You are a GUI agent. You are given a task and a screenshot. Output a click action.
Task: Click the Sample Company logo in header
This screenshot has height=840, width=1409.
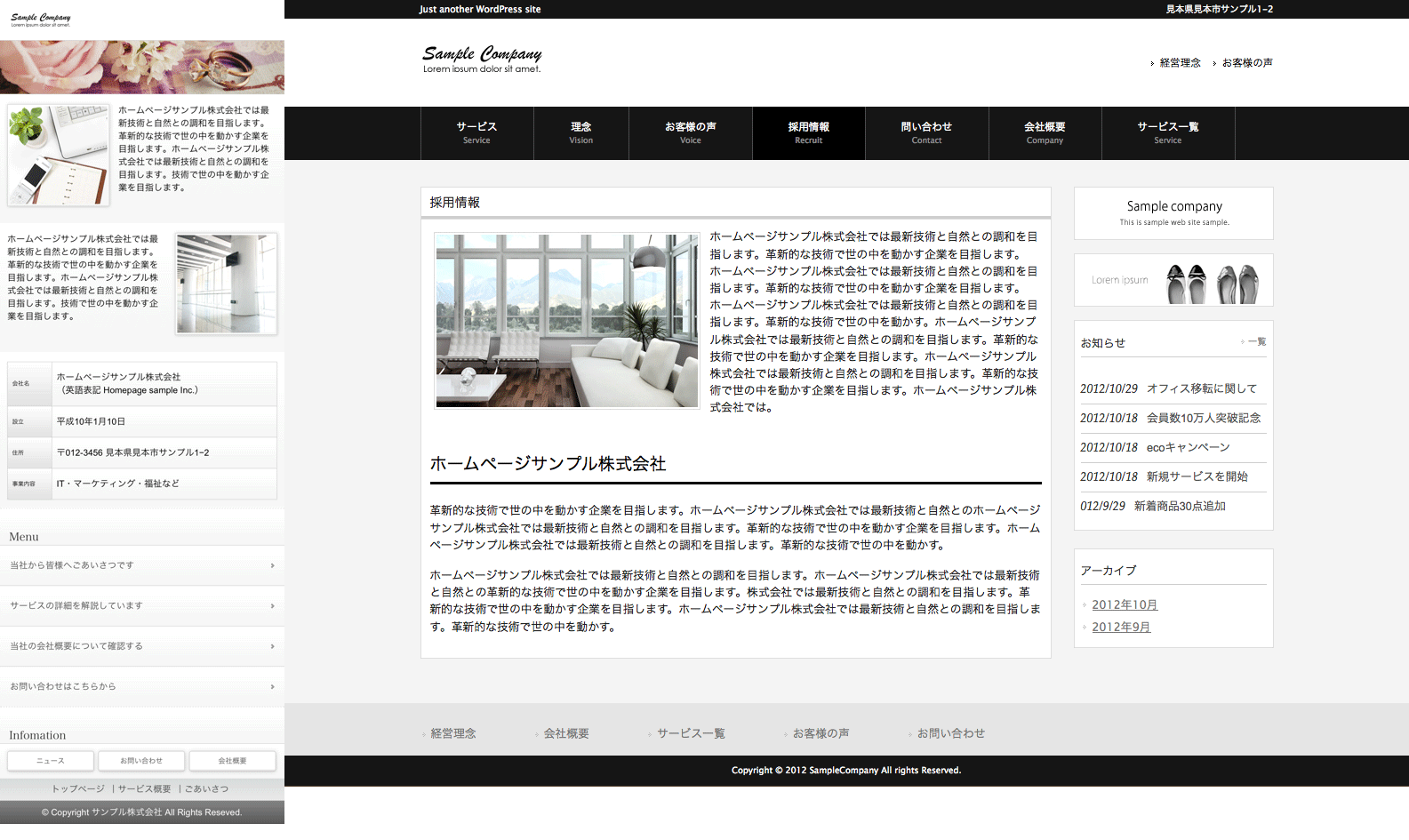482,59
